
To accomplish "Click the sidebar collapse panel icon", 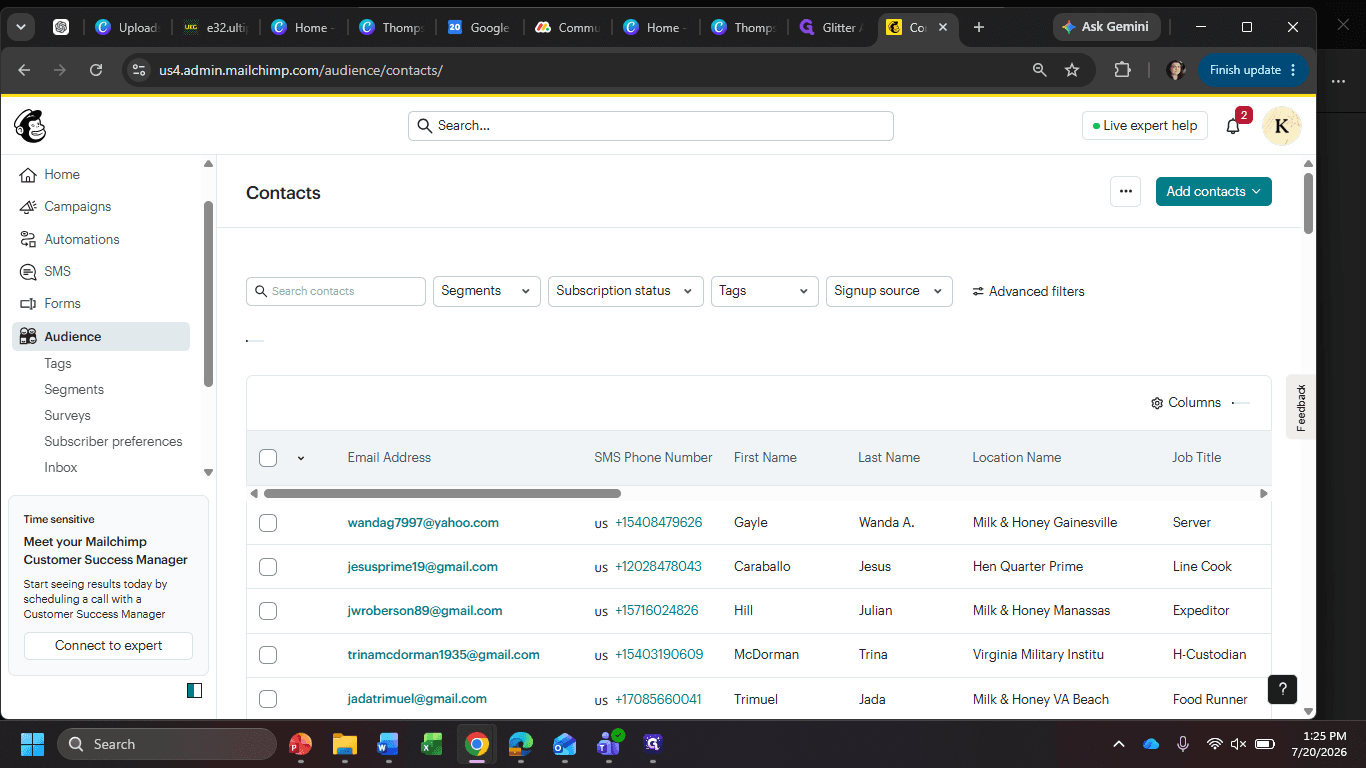I will [194, 690].
